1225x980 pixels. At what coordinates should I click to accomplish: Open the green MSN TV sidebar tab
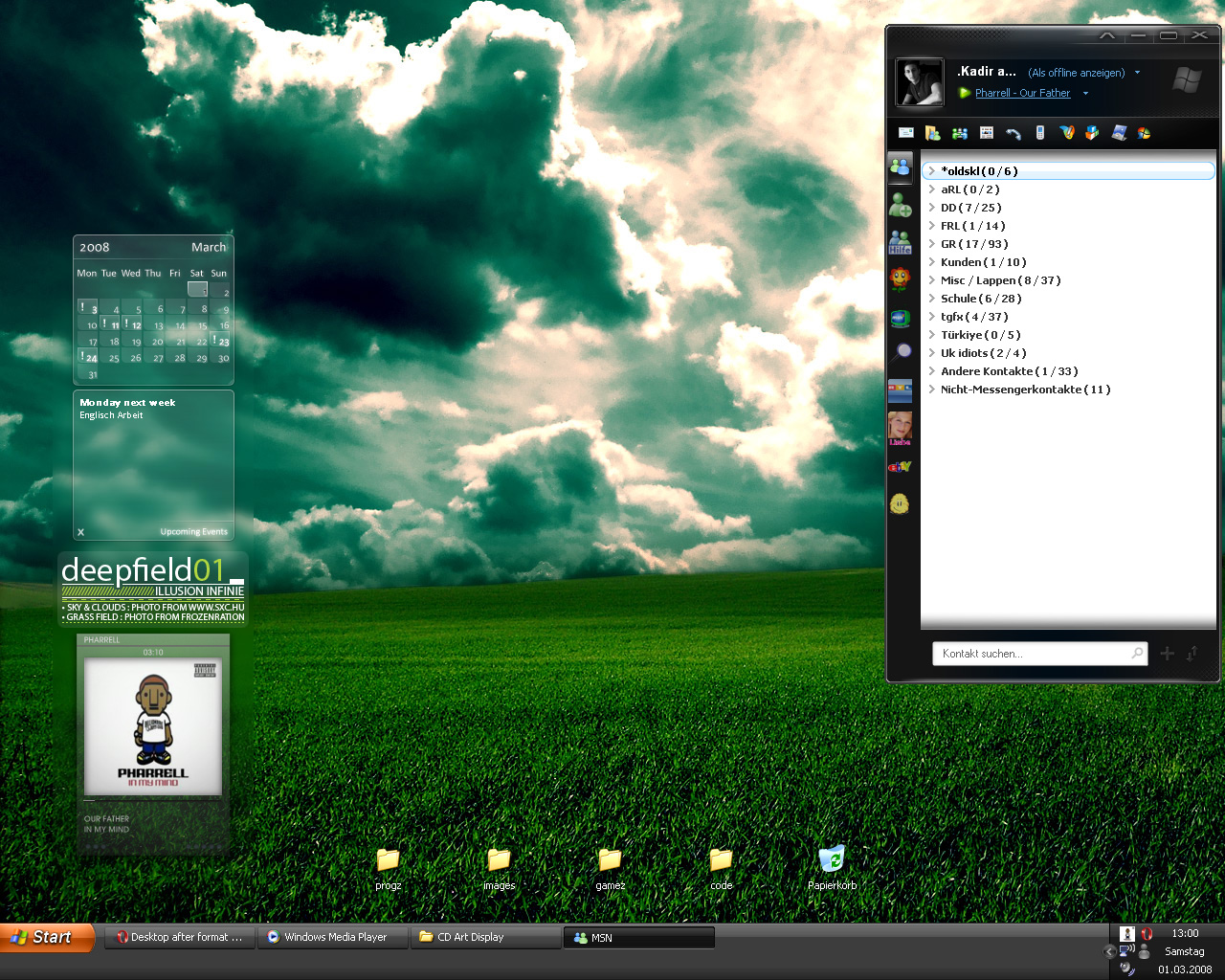900,318
